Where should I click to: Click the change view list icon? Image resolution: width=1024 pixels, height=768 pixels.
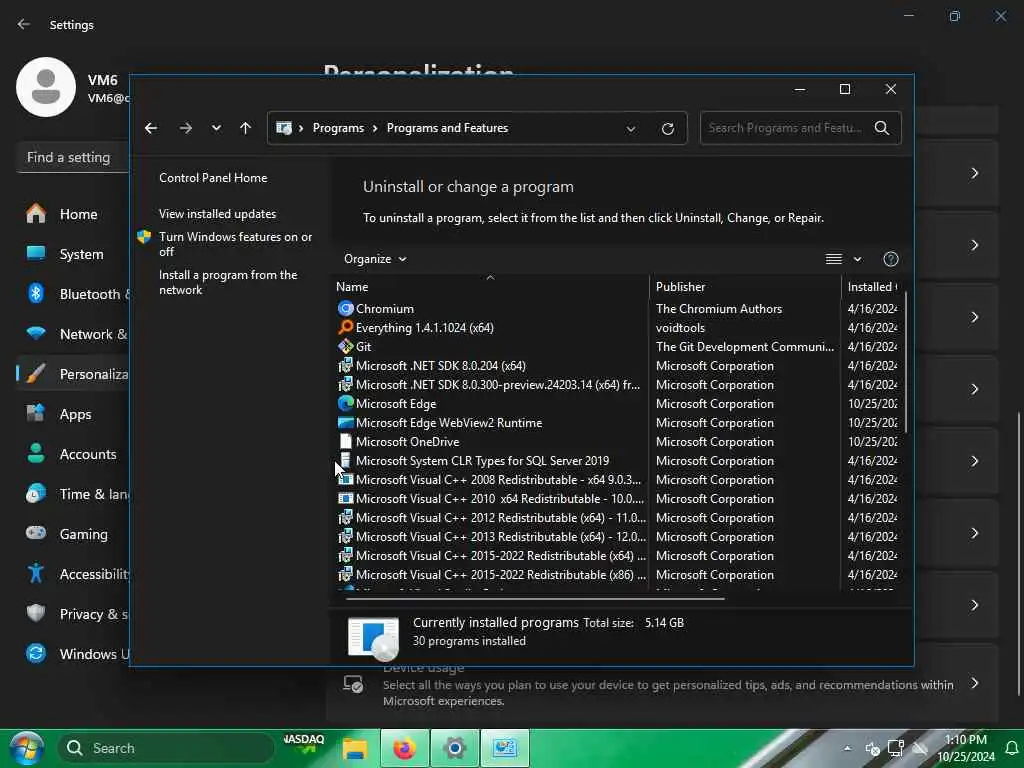[833, 259]
